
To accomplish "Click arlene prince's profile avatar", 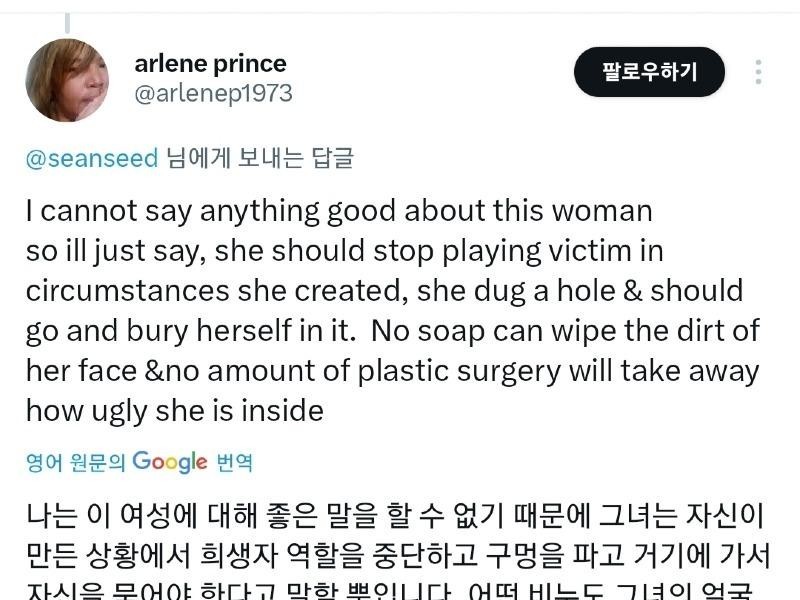I will coord(67,80).
